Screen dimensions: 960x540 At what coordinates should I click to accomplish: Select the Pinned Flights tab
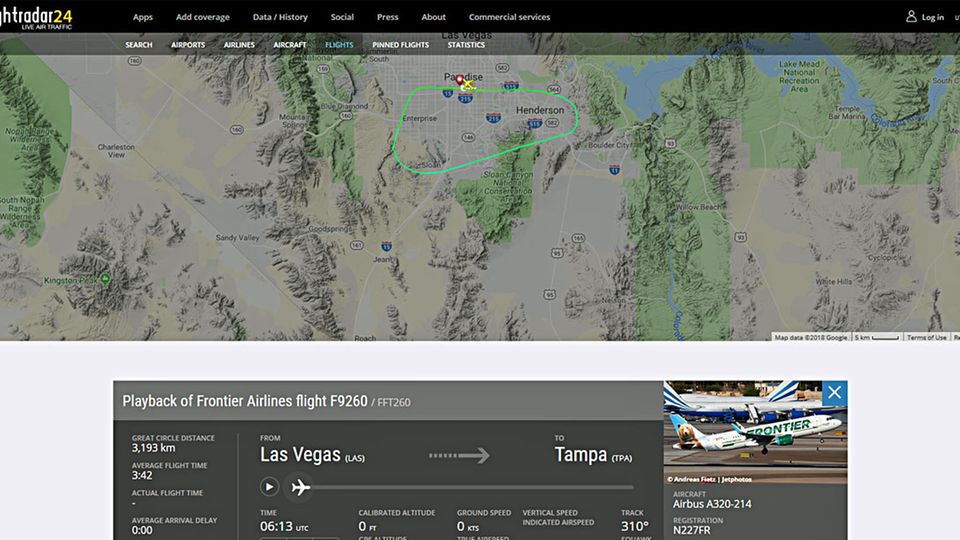400,45
